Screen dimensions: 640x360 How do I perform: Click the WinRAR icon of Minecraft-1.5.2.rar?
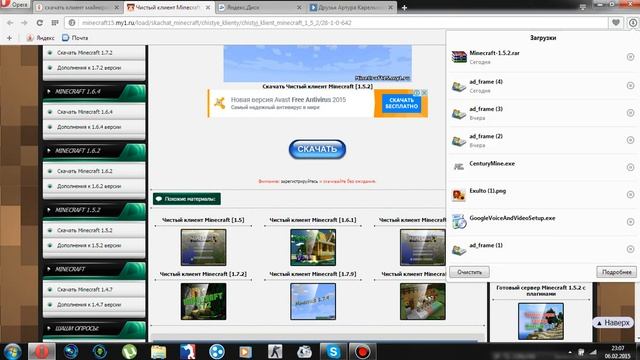point(459,57)
